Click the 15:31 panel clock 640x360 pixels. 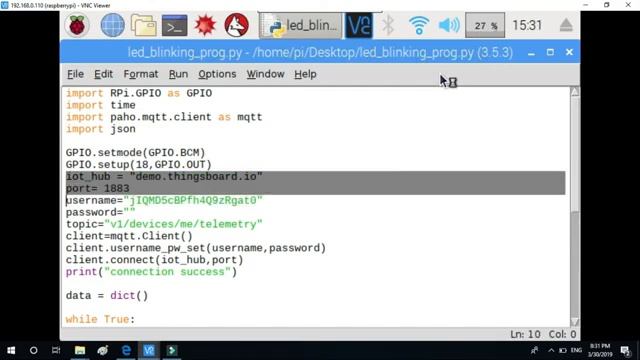[x=527, y=25]
